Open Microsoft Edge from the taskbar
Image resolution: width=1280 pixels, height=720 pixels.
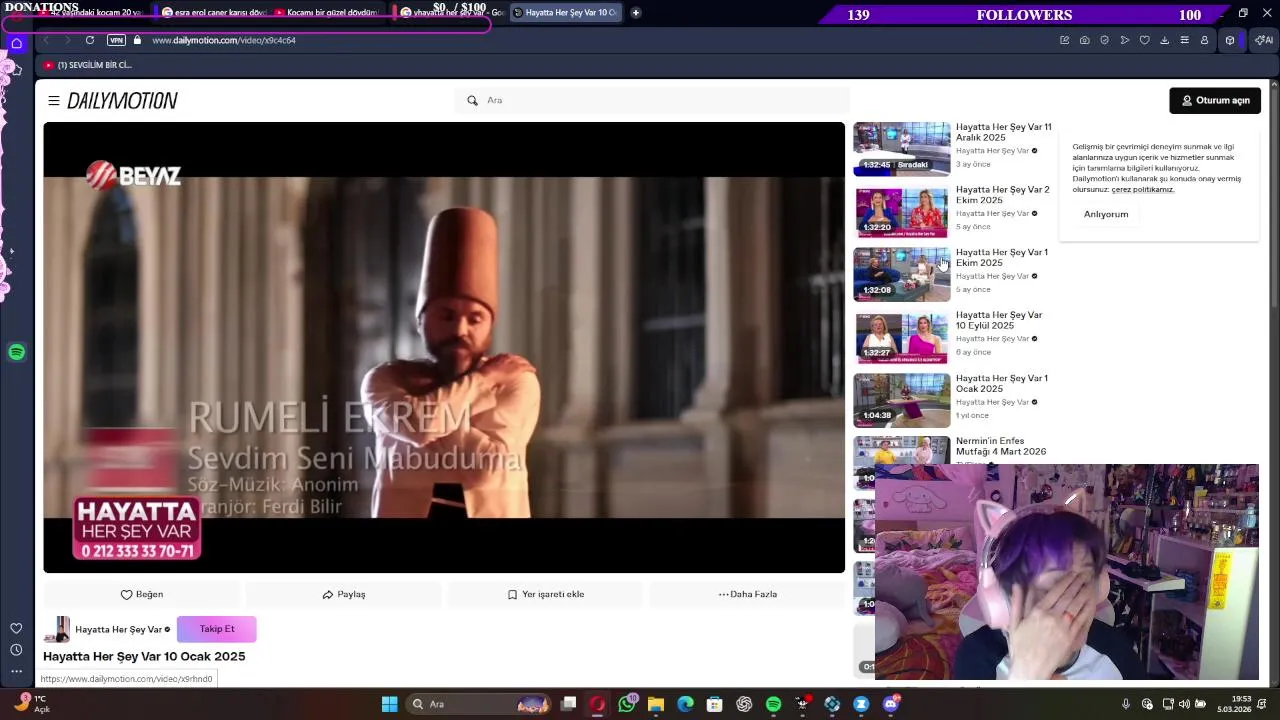point(685,704)
